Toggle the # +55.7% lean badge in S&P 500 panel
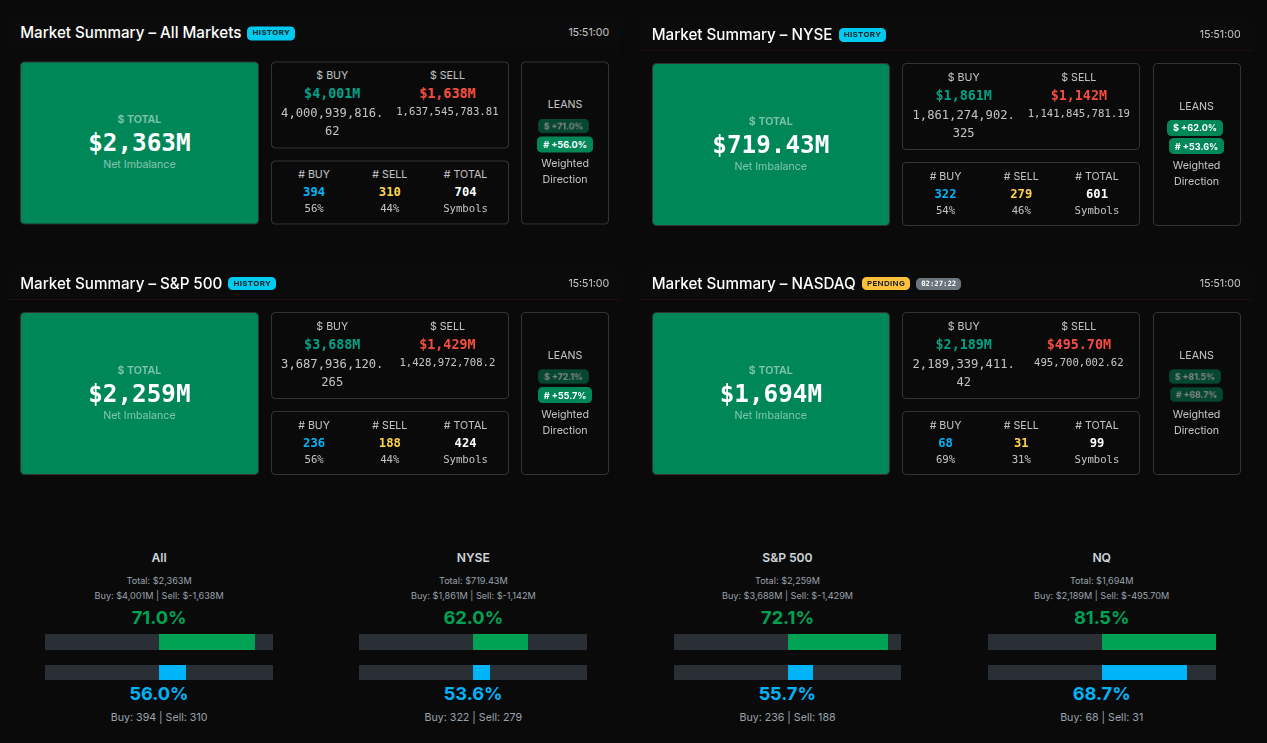 point(564,395)
